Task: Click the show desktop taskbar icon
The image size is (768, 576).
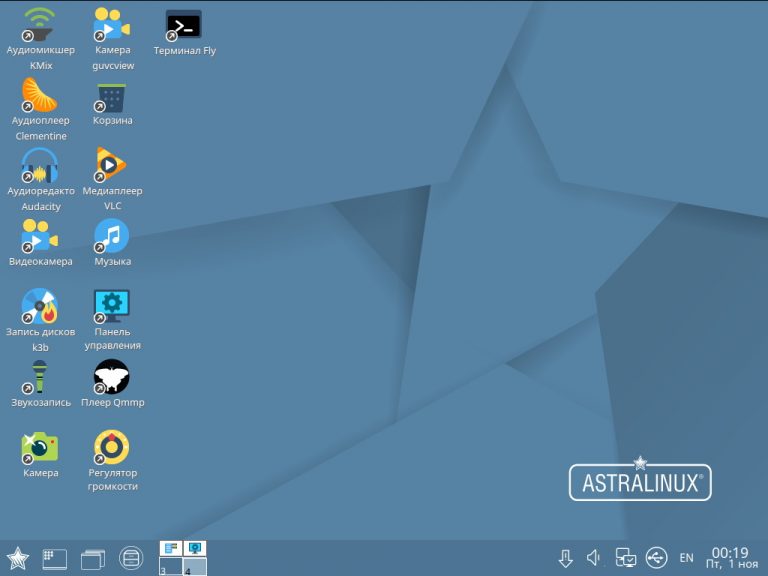Action: 54,559
